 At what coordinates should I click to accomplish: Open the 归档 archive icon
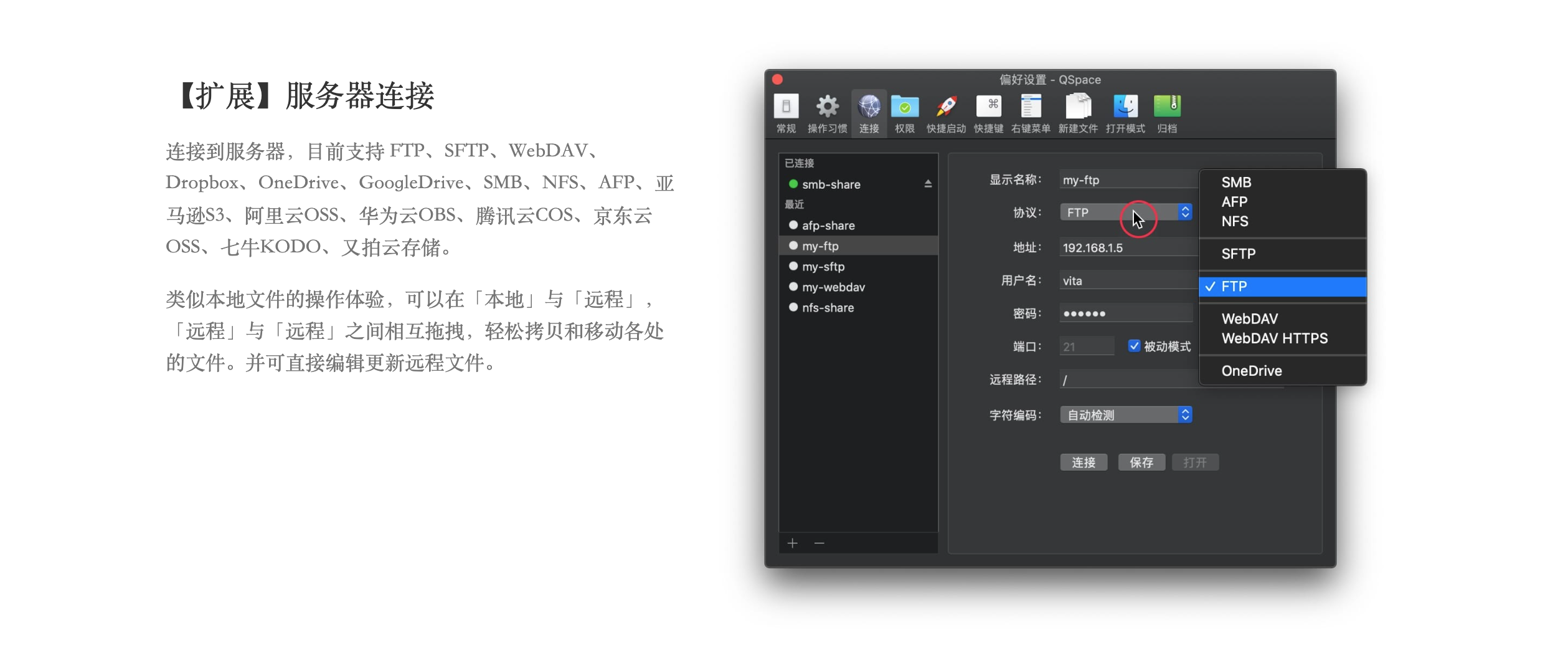1167,107
